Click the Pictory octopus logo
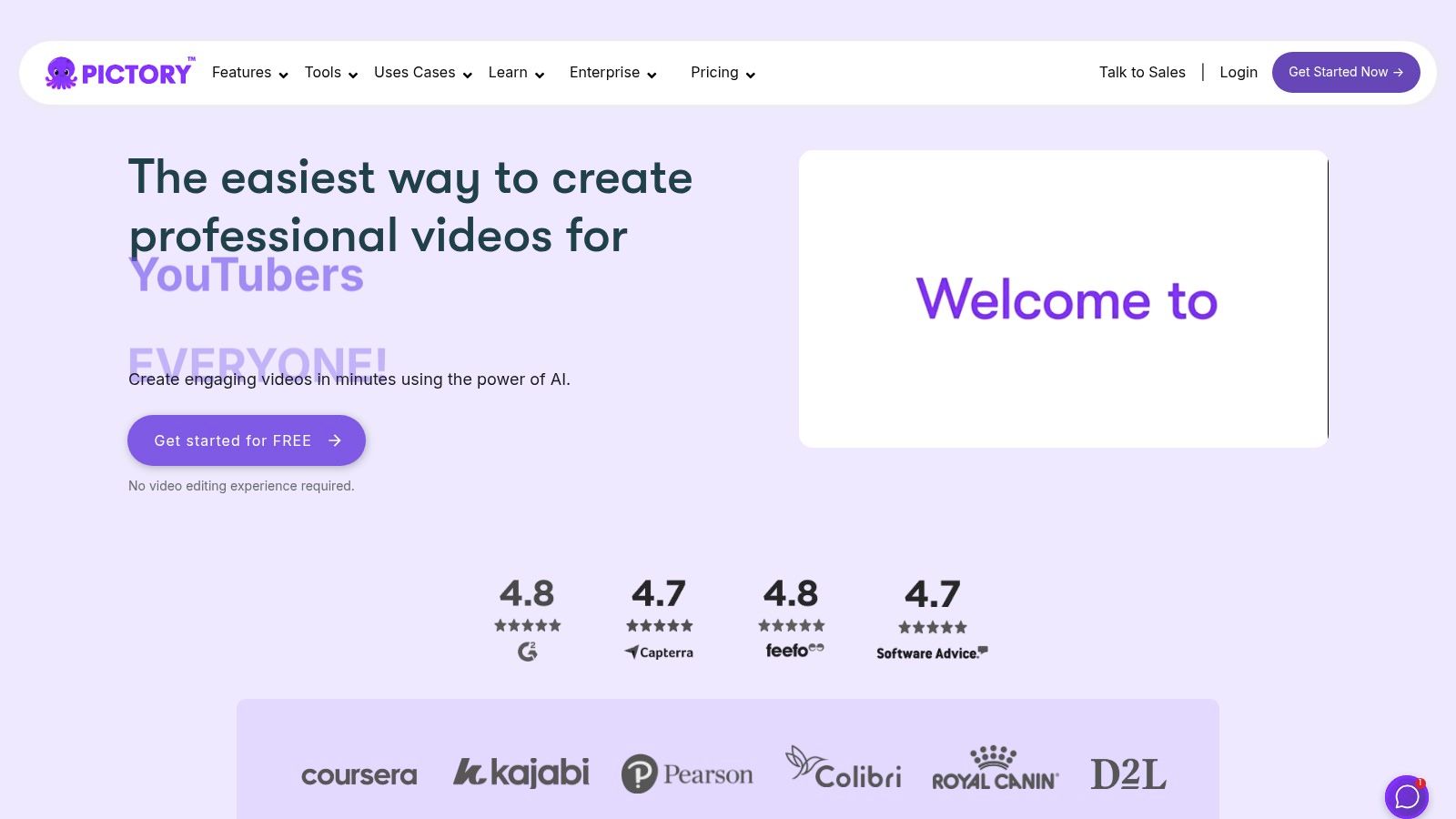Image resolution: width=1456 pixels, height=819 pixels. (x=119, y=73)
